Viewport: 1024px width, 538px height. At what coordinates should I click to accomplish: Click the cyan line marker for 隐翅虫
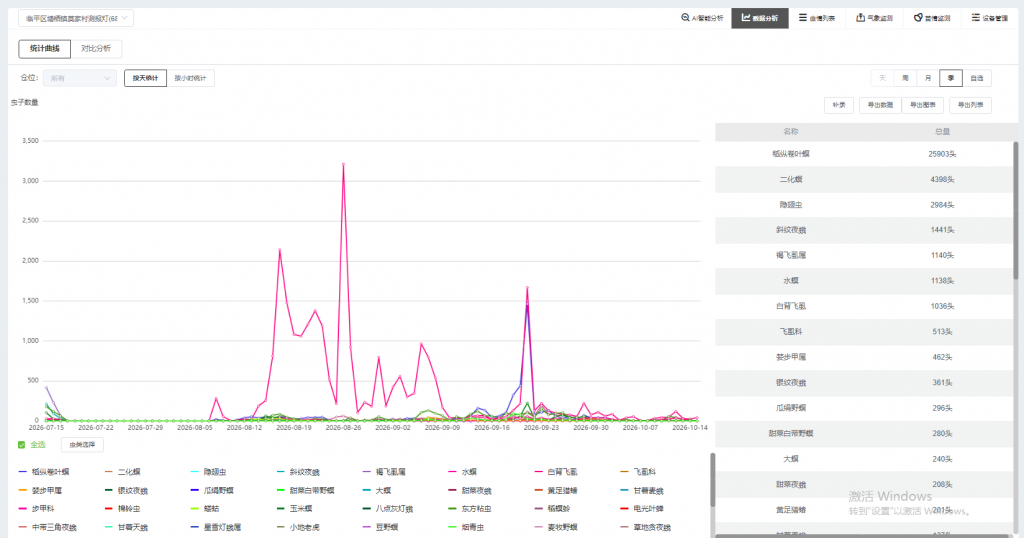[195, 471]
